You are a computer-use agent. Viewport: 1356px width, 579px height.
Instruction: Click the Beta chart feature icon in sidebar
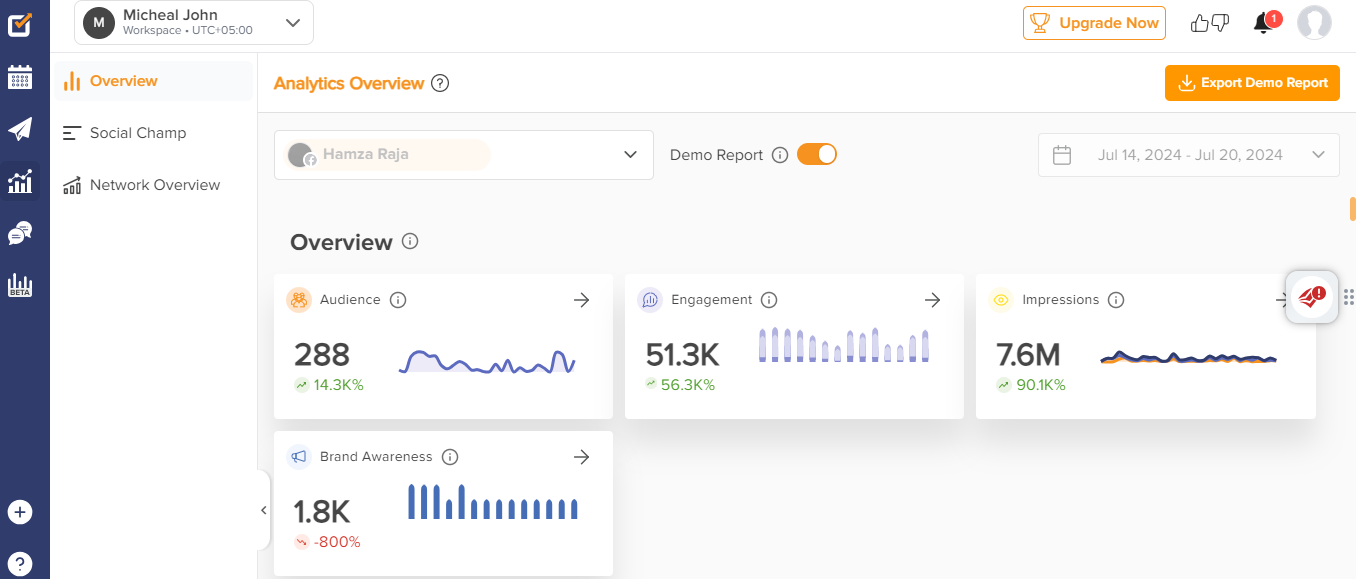point(20,285)
